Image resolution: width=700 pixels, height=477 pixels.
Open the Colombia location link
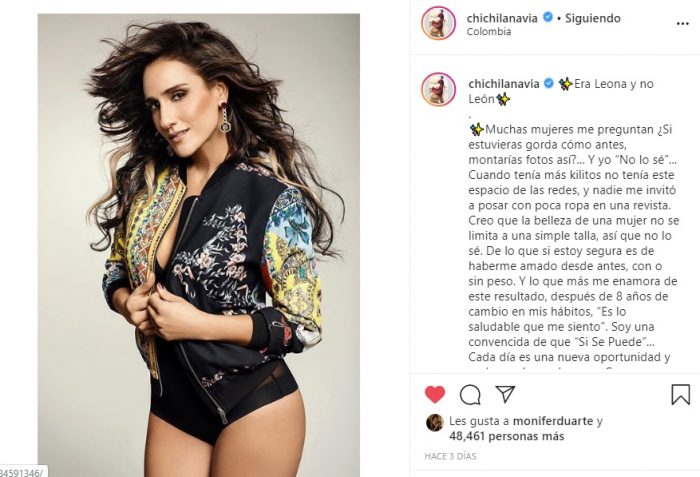489,32
